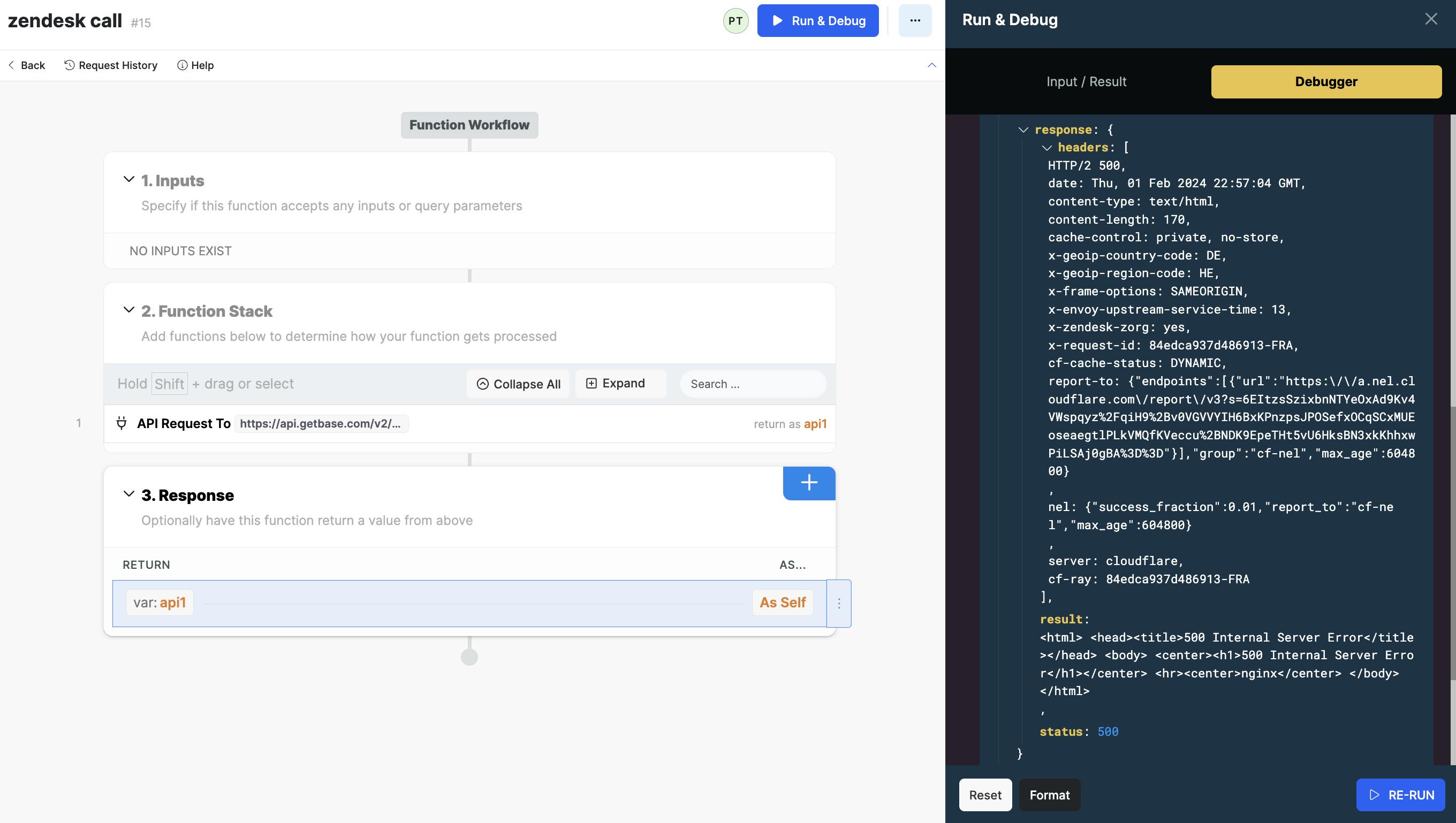Click the PT user avatar

pos(735,21)
